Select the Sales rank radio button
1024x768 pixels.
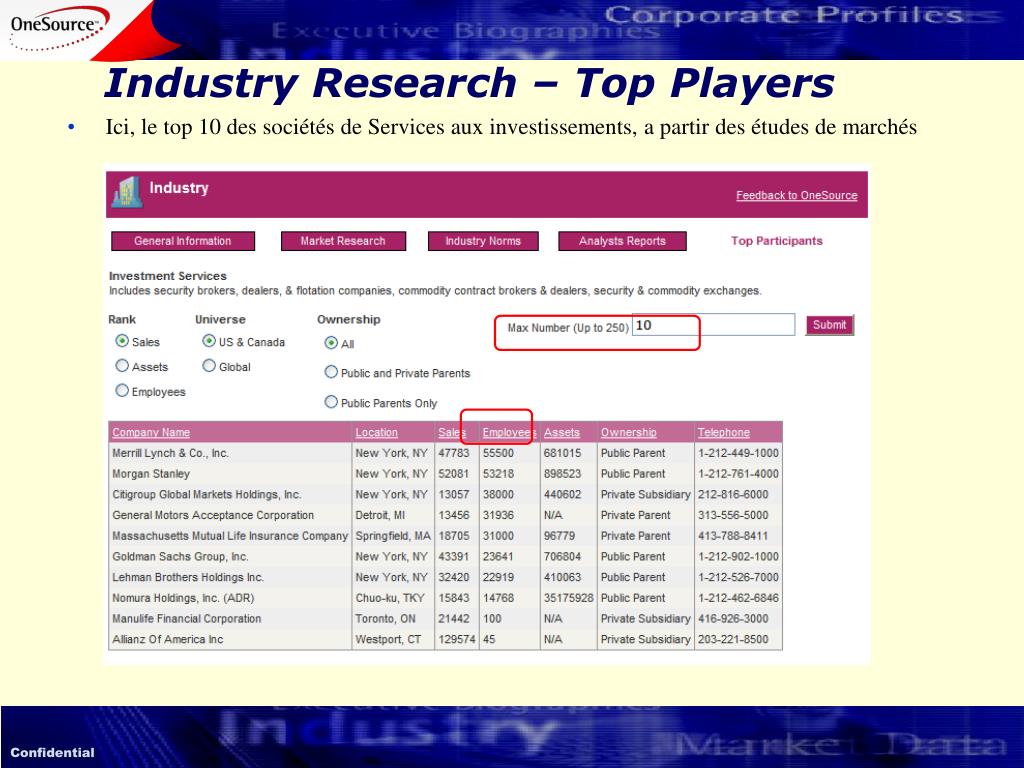point(122,341)
